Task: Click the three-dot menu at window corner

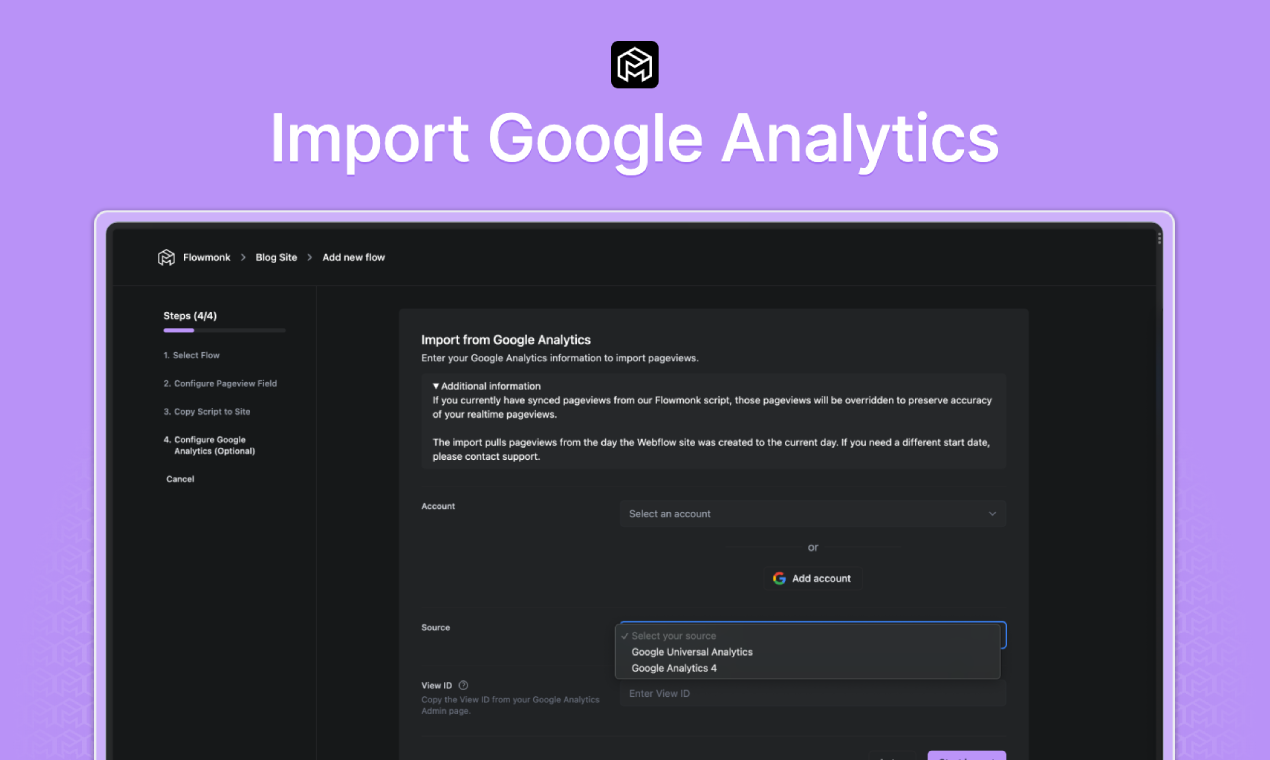Action: [1160, 238]
